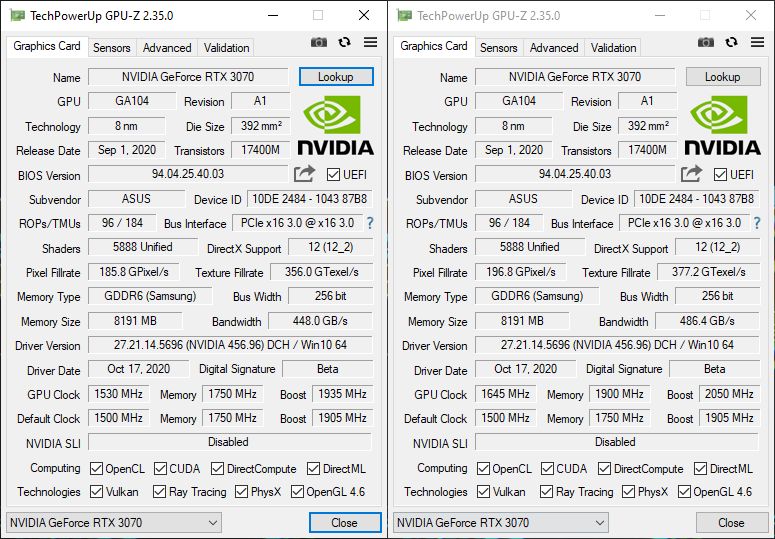Screen dimensions: 775x539
Task: Click the BIOS Version field in right window
Action: (575, 174)
